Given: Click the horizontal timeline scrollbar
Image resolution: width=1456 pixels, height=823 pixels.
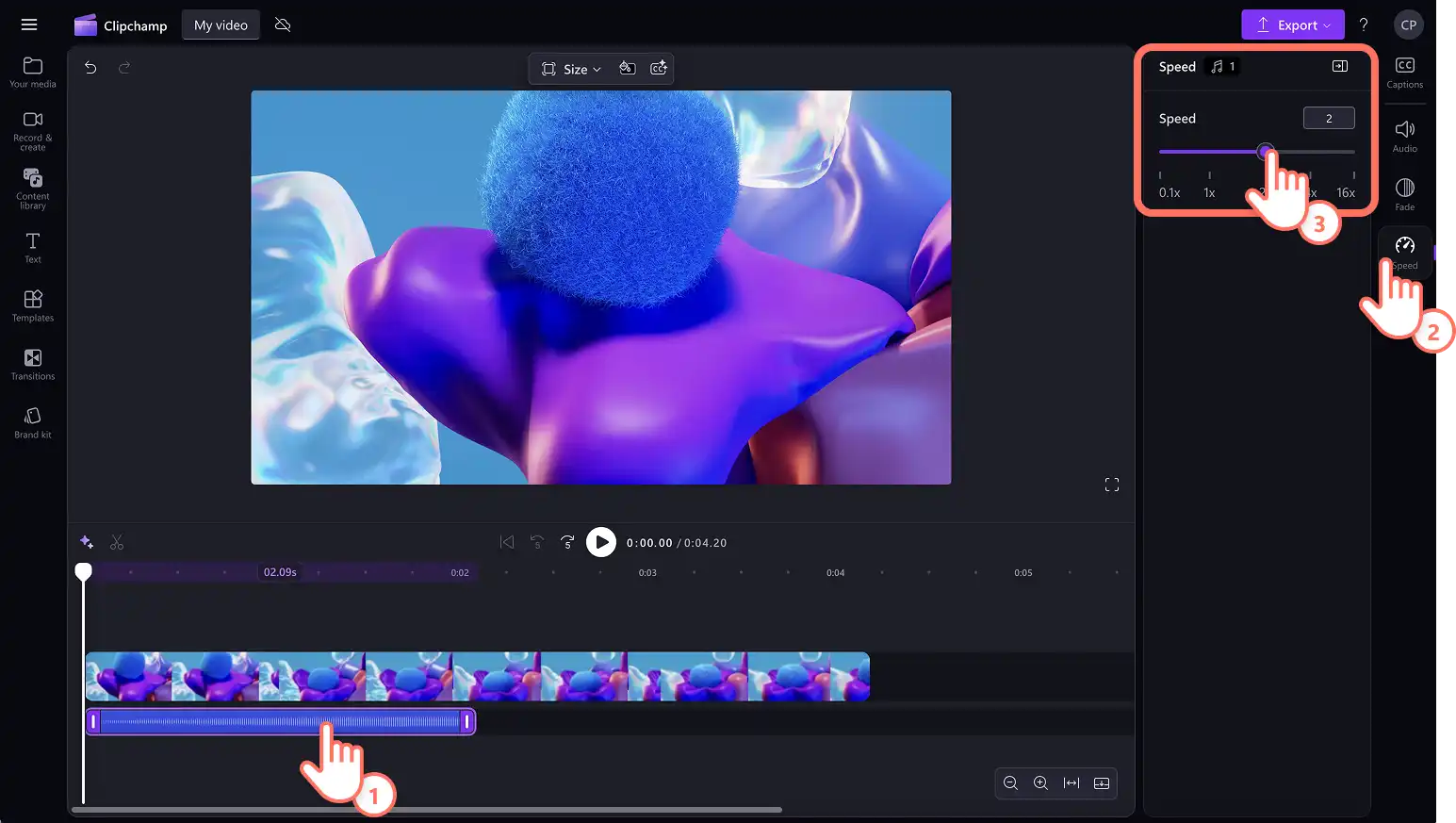Looking at the screenshot, I should coord(427,810).
